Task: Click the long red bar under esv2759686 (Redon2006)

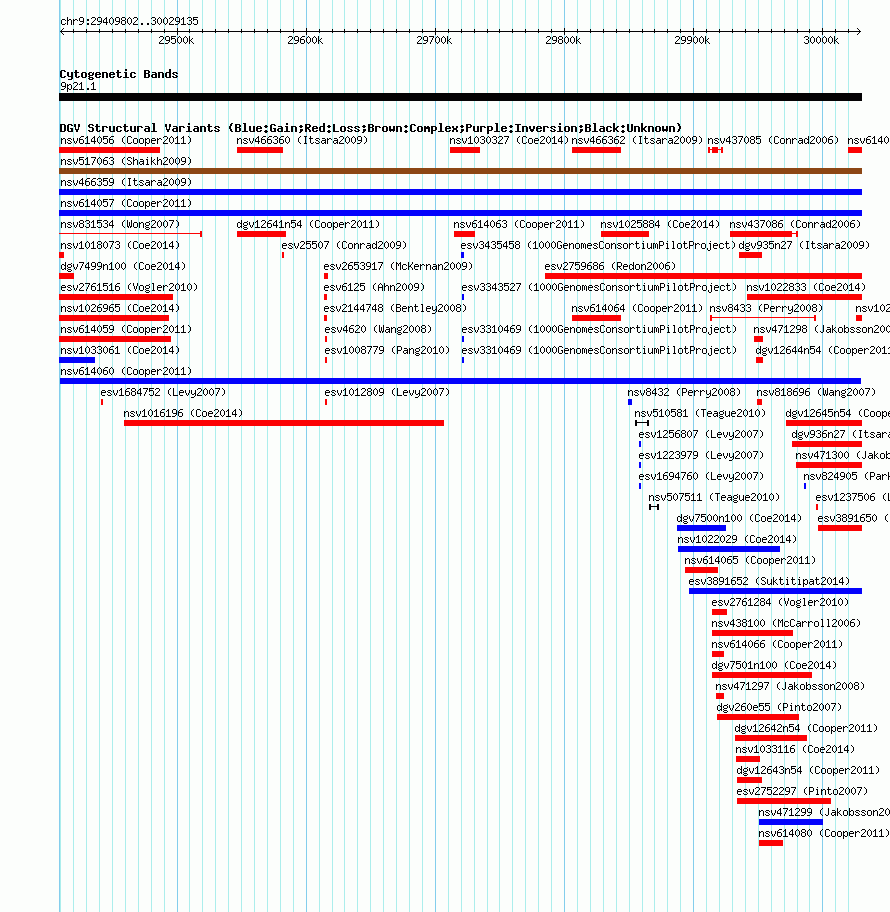Action: click(x=703, y=276)
